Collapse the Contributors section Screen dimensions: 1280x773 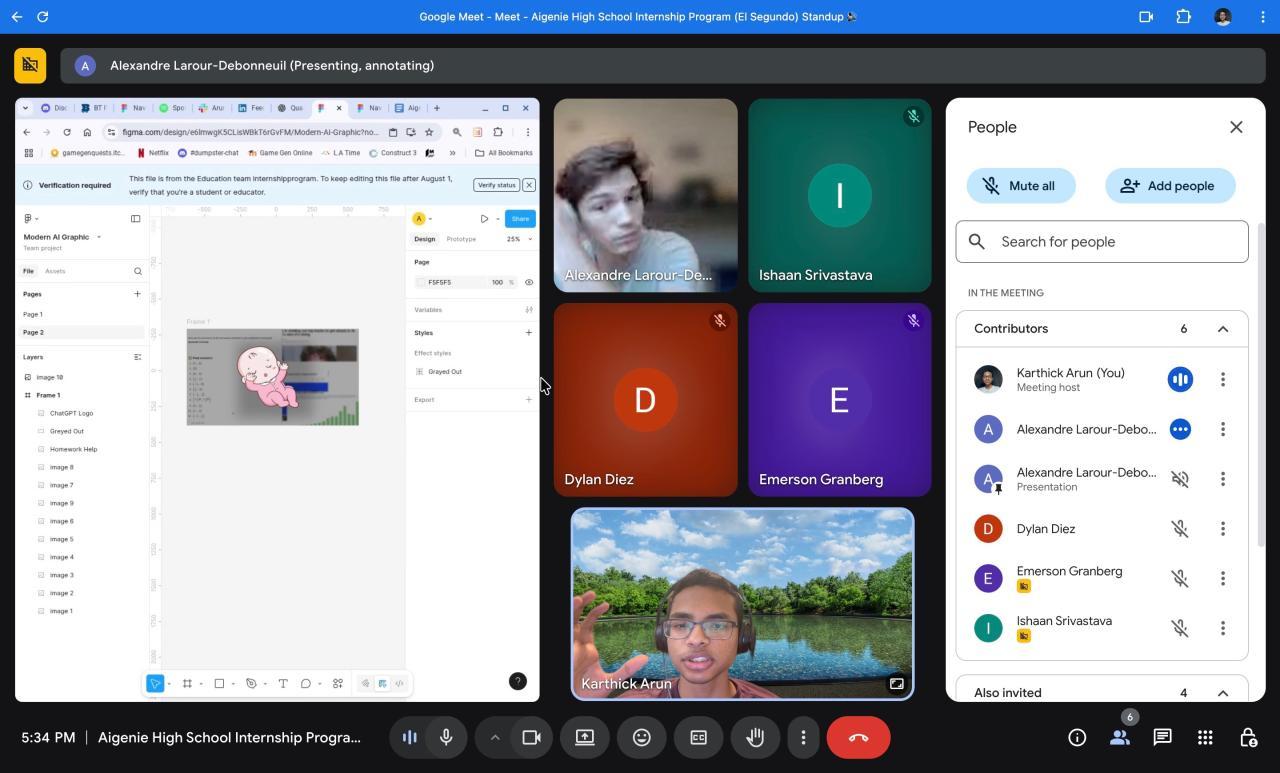(1222, 329)
